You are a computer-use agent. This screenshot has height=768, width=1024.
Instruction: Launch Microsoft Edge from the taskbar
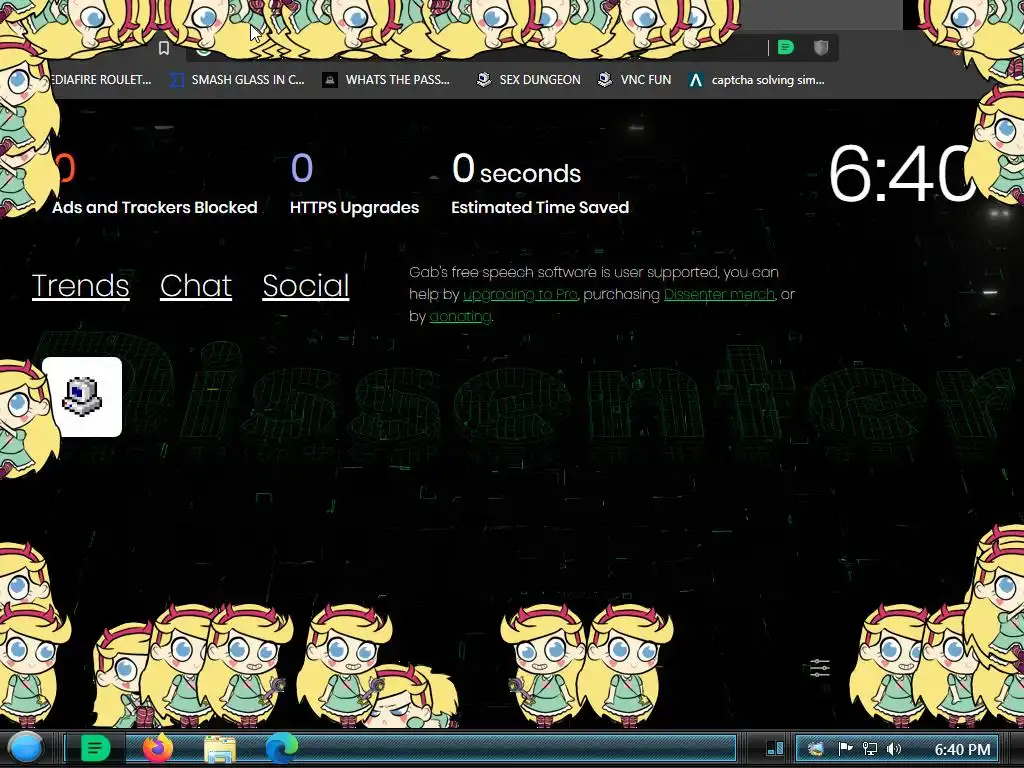[281, 748]
